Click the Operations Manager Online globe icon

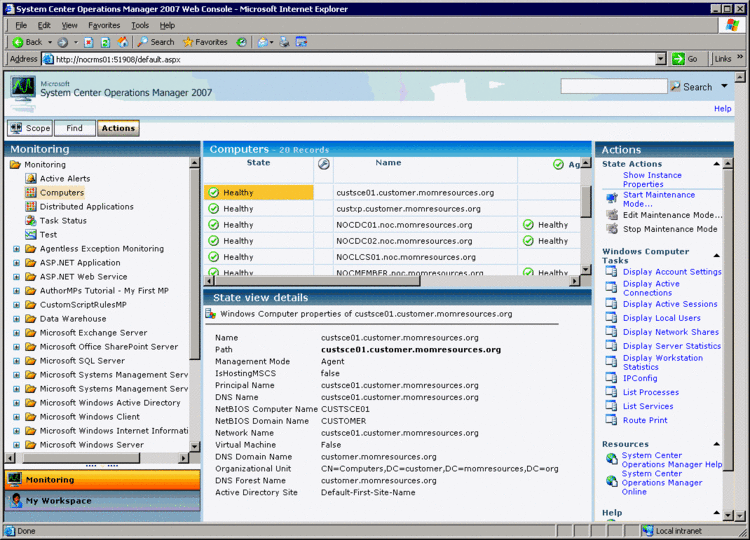click(612, 481)
